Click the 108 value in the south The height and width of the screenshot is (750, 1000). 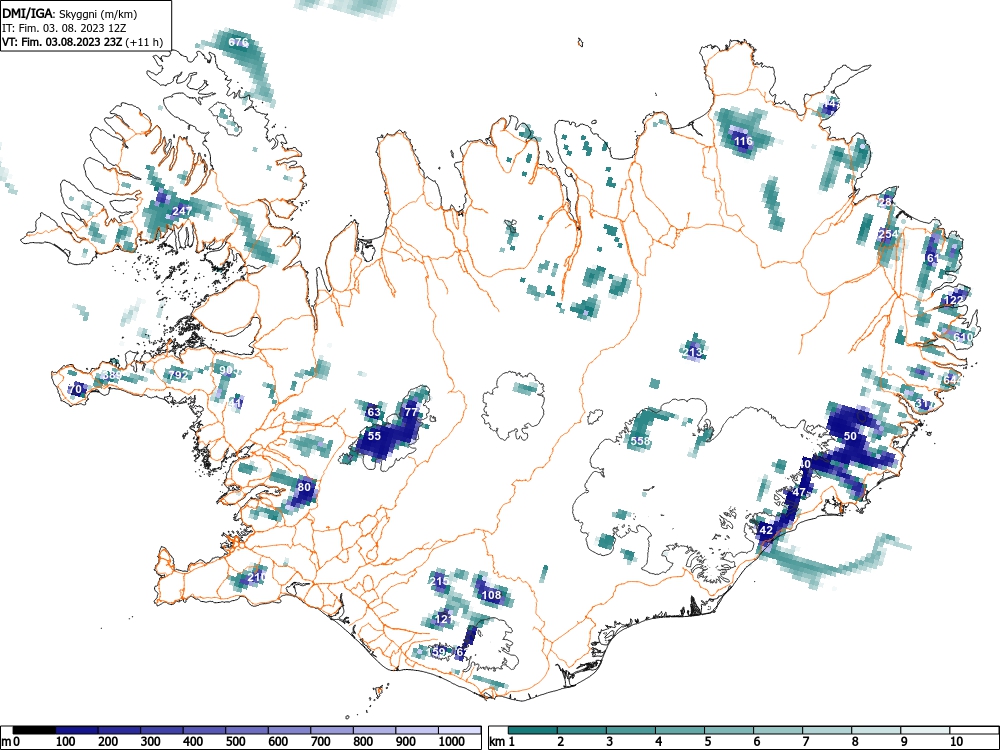[x=492, y=595]
